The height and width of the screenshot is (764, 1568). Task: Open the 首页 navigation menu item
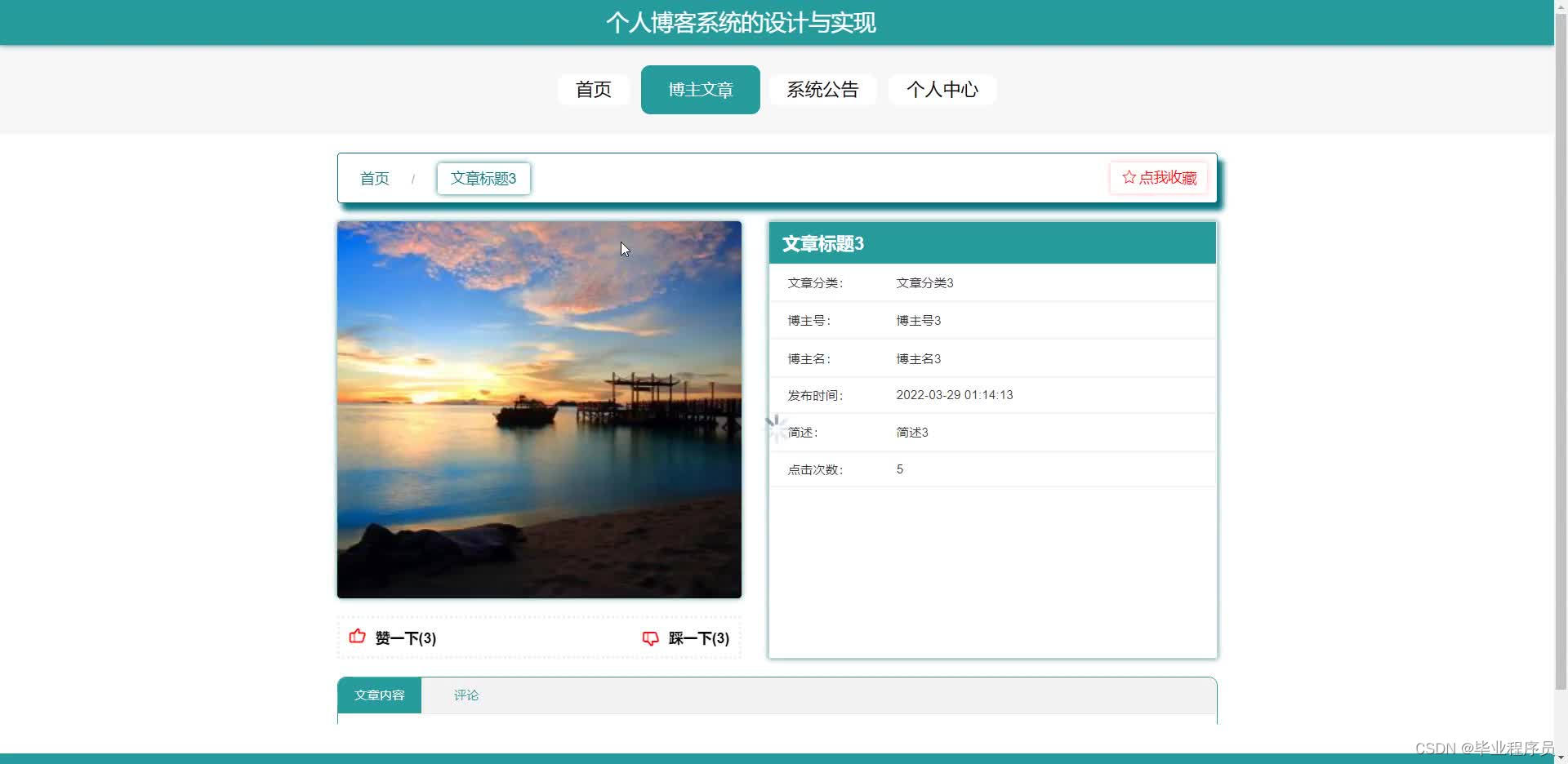click(594, 90)
